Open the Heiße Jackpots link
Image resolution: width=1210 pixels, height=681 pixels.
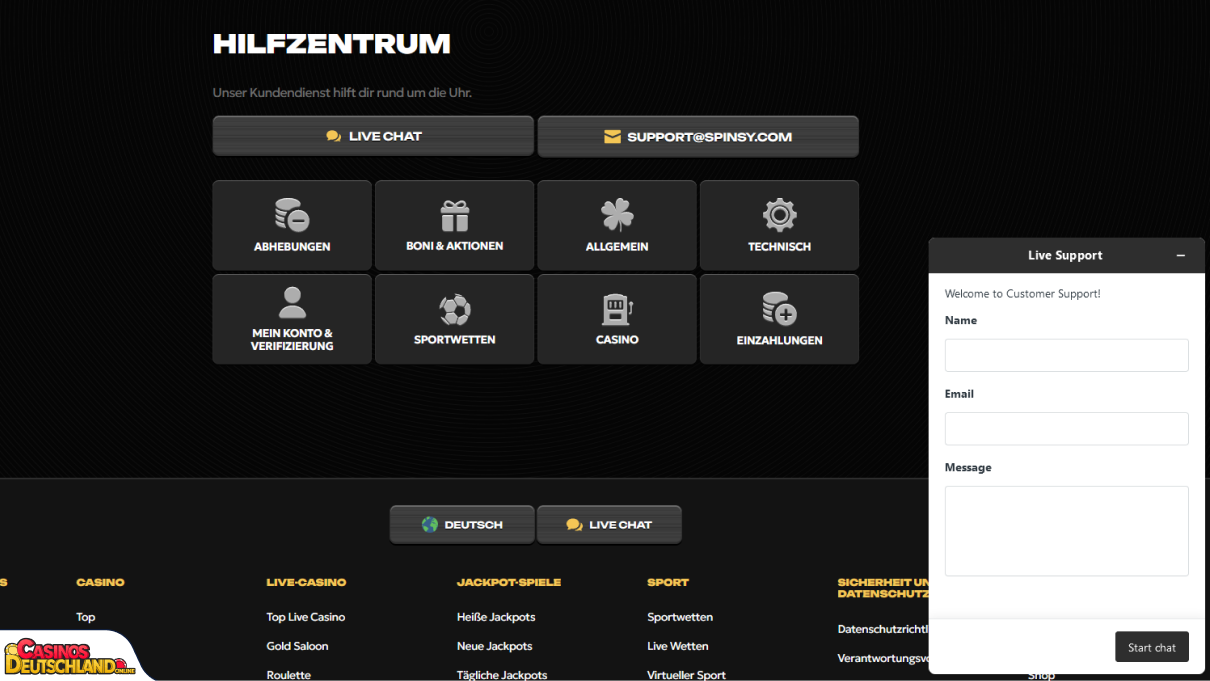tap(496, 617)
